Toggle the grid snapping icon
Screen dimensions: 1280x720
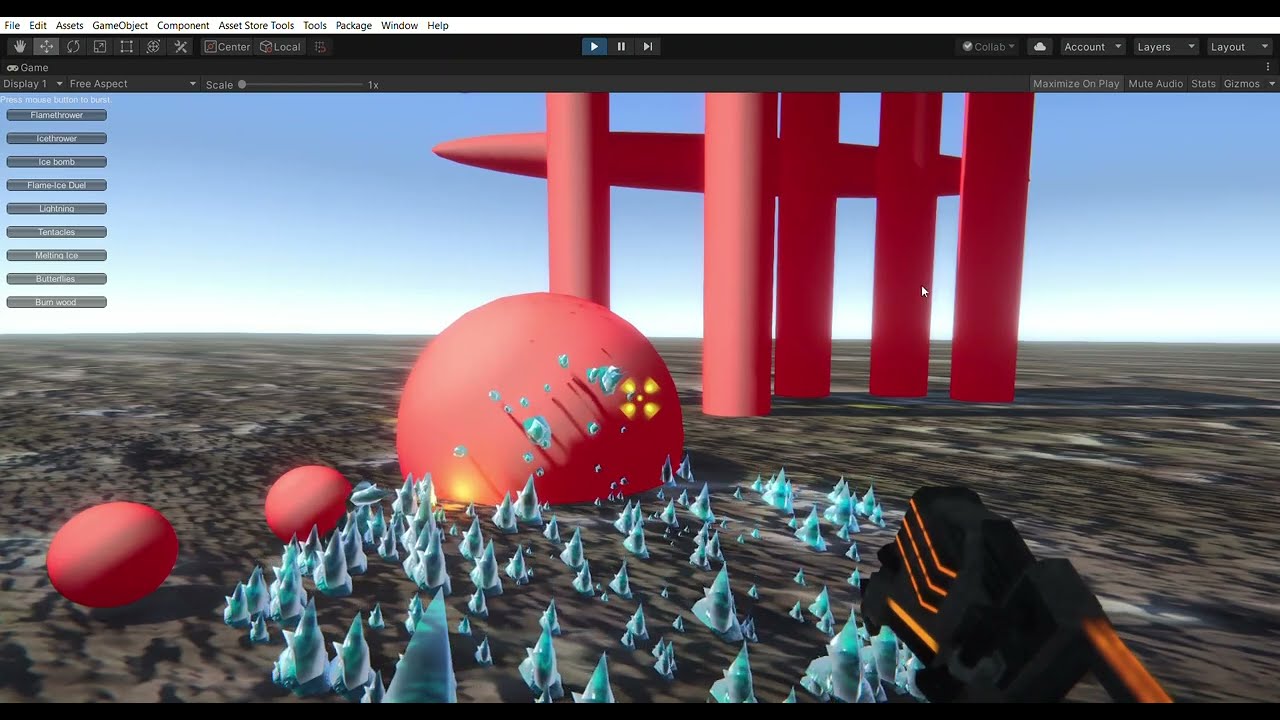[x=320, y=47]
